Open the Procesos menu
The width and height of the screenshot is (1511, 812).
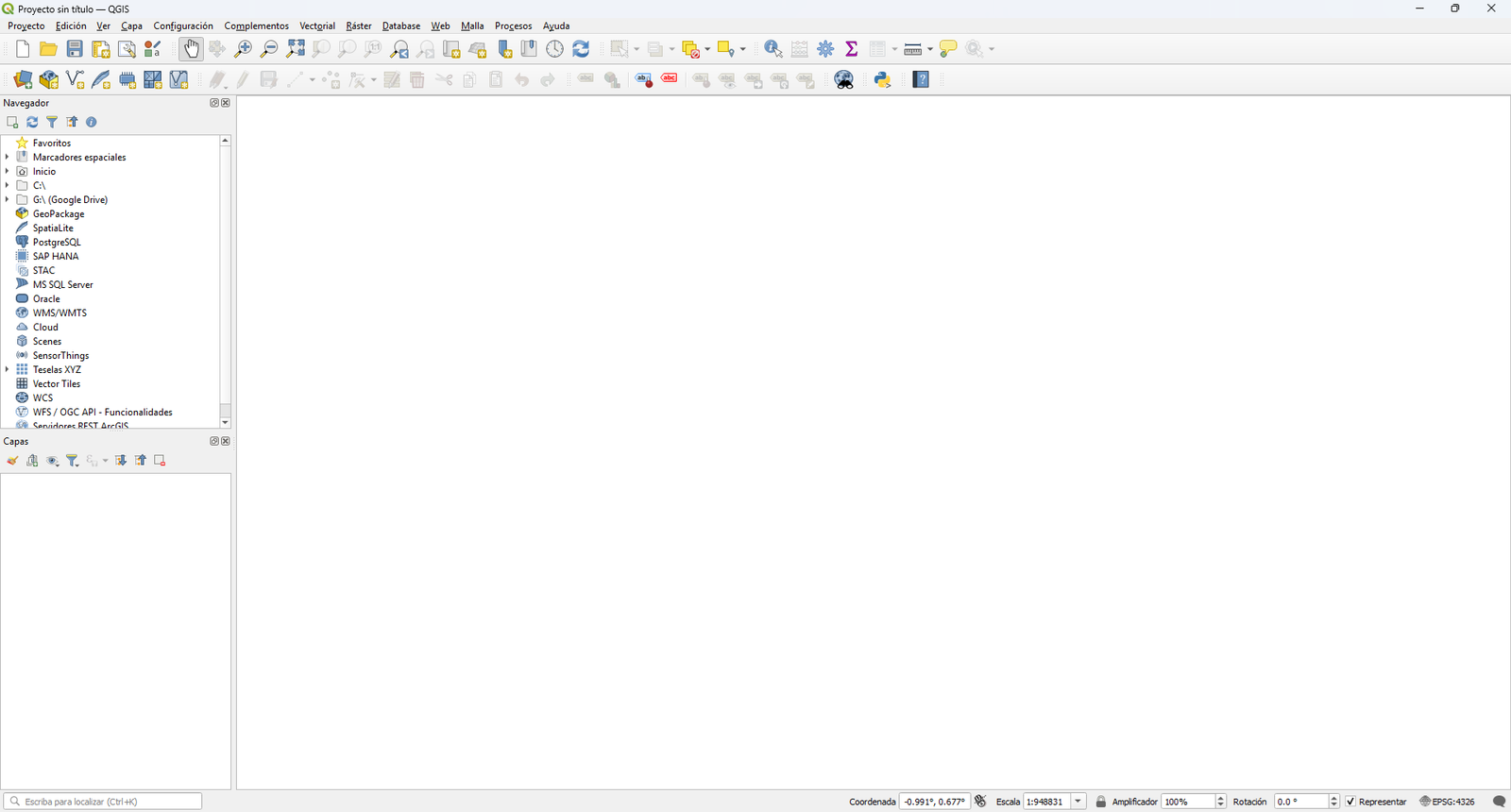514,25
